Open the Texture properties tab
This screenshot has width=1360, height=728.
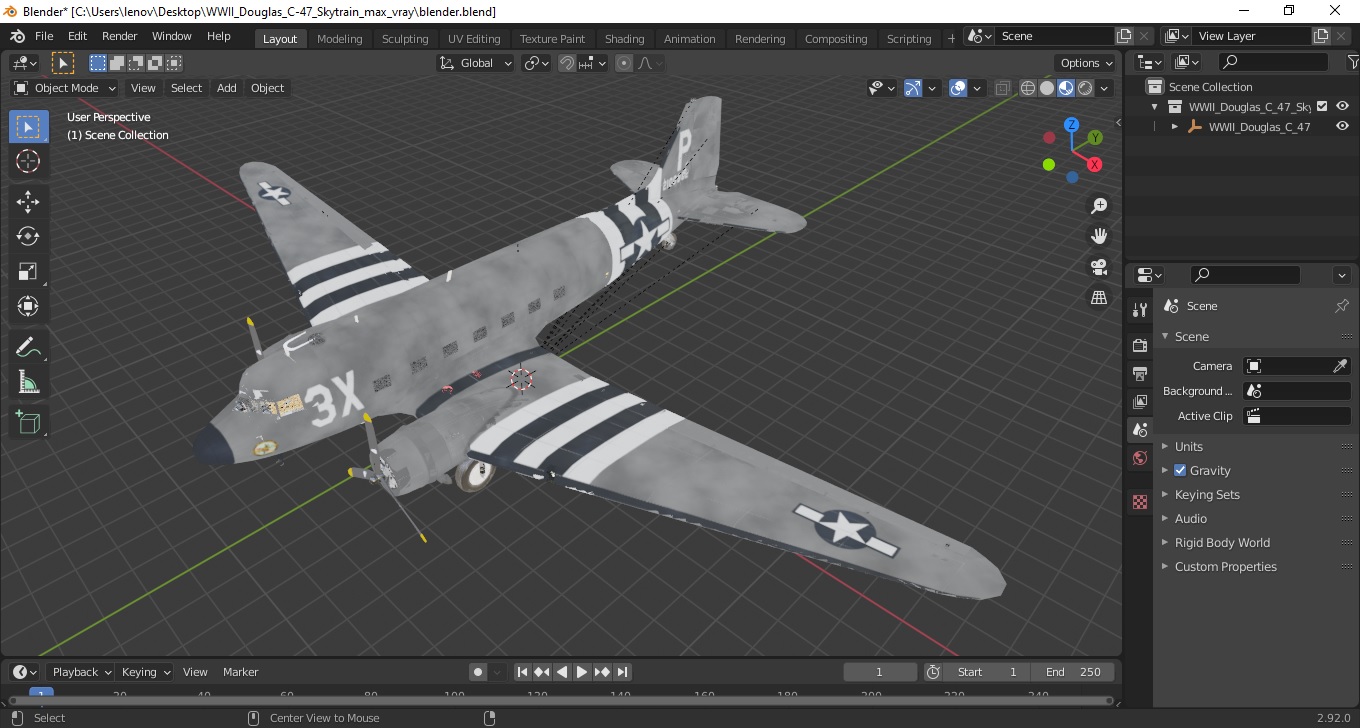[x=1140, y=502]
